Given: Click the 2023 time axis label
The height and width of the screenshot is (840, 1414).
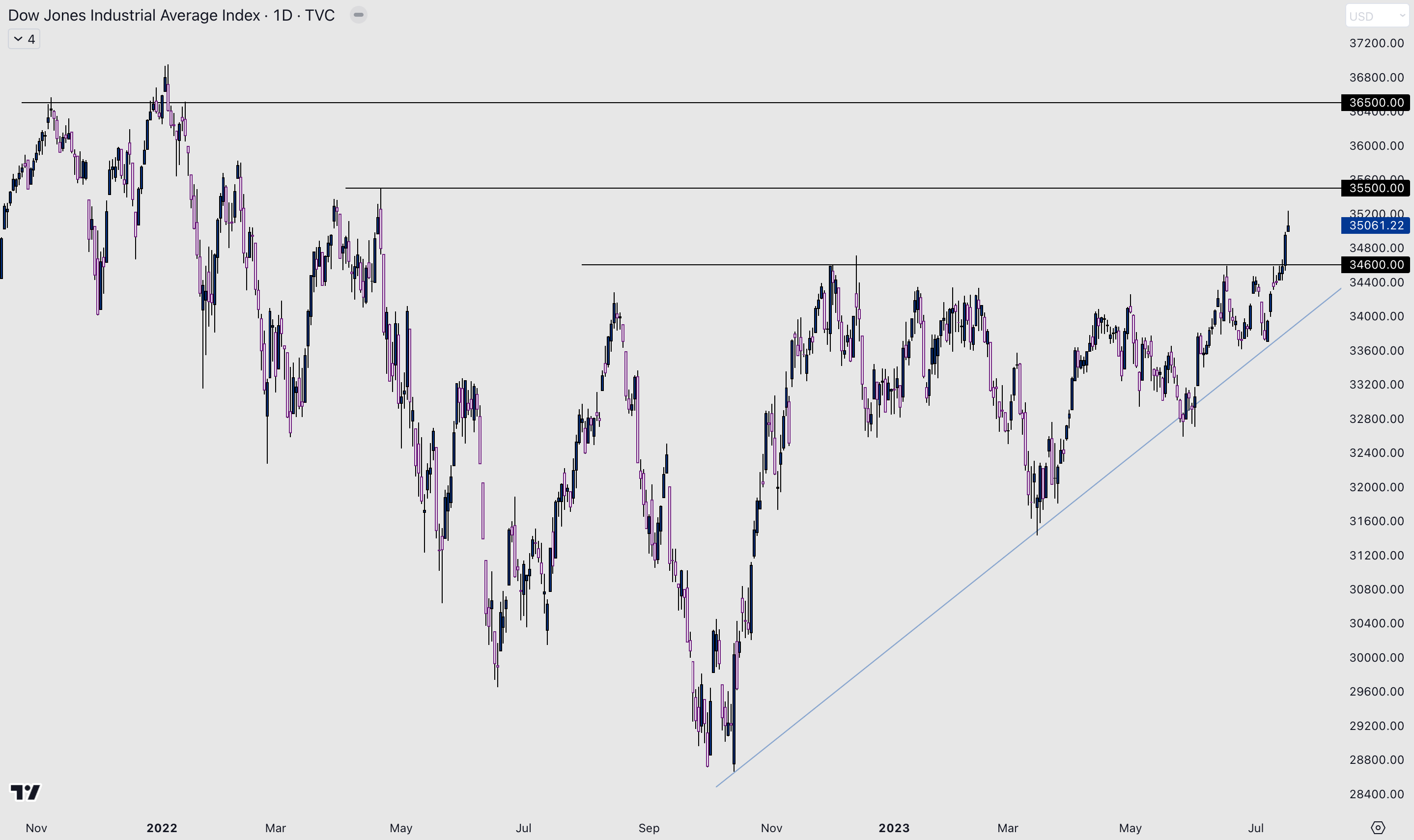Looking at the screenshot, I should (x=894, y=828).
